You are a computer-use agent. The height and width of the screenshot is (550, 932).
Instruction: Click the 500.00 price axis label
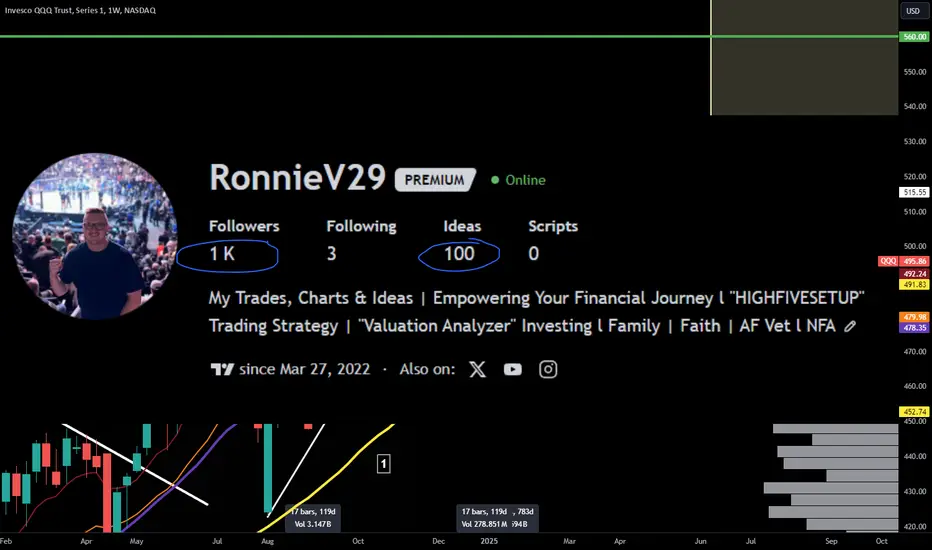(915, 246)
